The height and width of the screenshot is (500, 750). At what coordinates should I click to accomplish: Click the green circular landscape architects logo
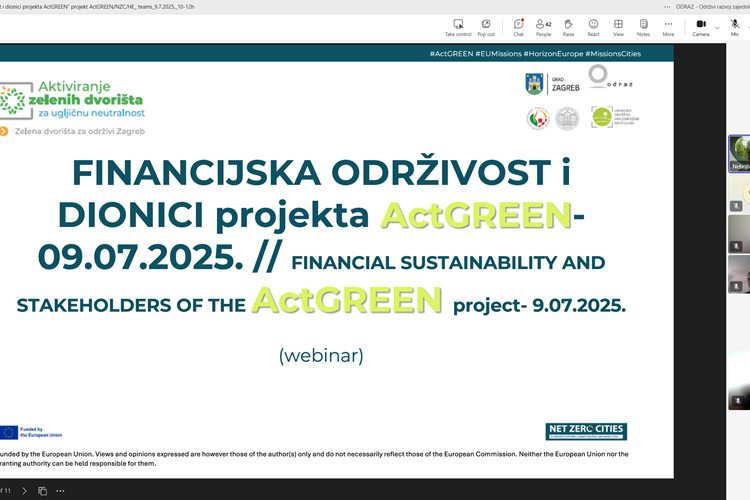pos(602,117)
